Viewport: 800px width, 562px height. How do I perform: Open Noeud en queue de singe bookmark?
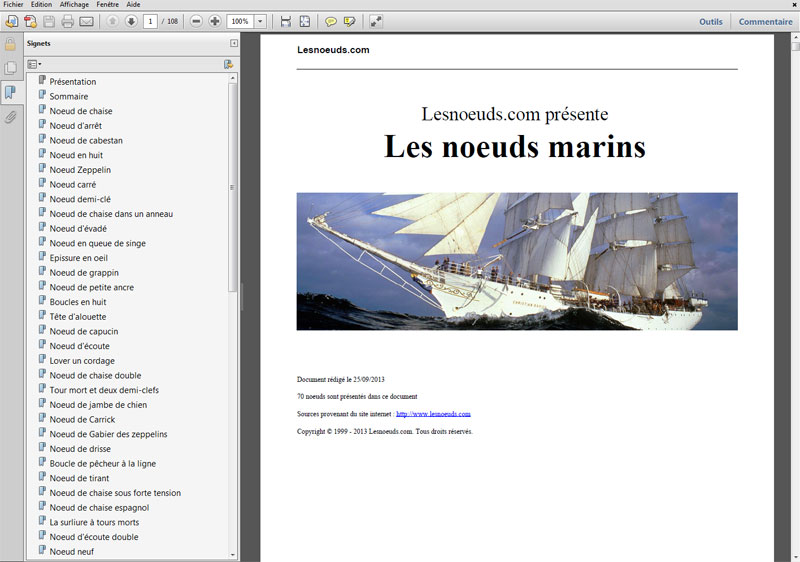(x=97, y=244)
